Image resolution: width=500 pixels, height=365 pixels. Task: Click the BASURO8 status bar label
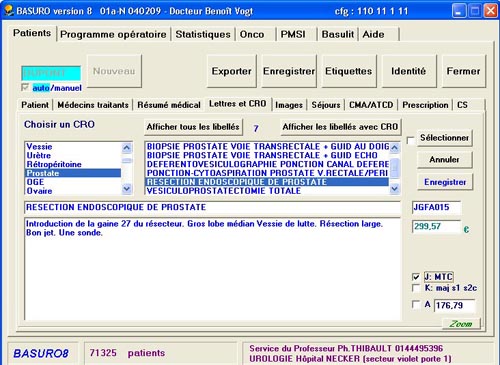(x=41, y=353)
